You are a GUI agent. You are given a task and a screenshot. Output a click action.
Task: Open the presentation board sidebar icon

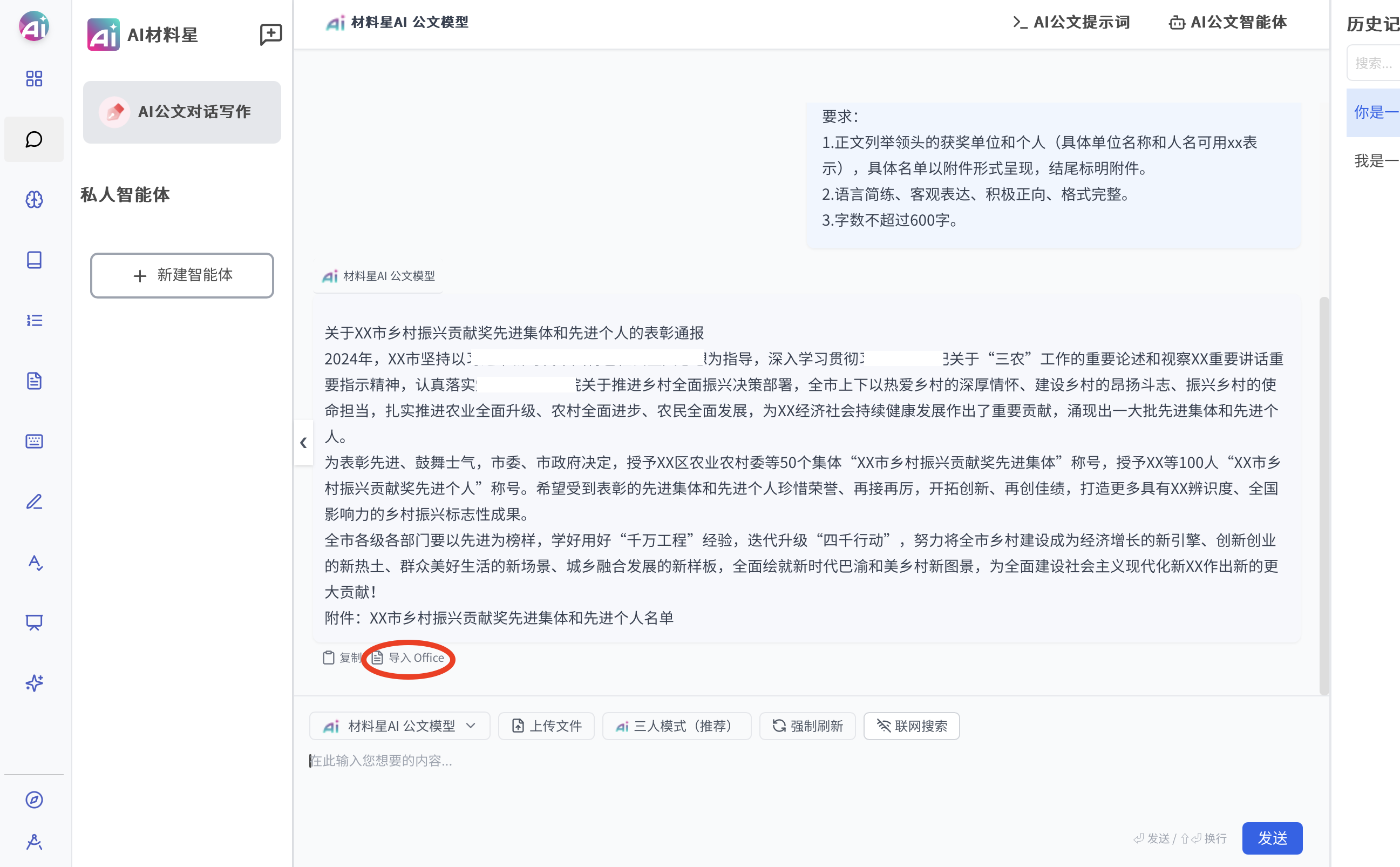(x=34, y=622)
